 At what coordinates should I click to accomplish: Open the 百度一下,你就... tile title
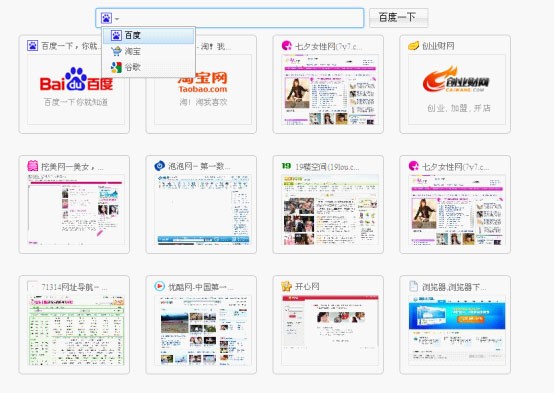(x=71, y=46)
